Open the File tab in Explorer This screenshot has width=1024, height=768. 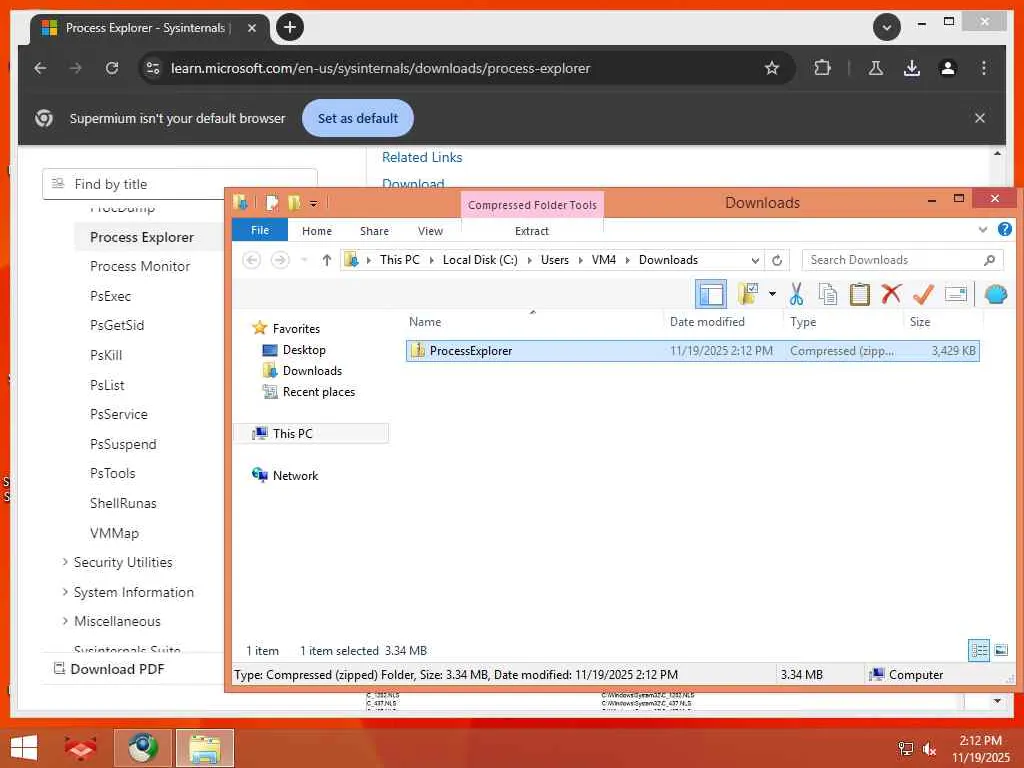tap(260, 230)
